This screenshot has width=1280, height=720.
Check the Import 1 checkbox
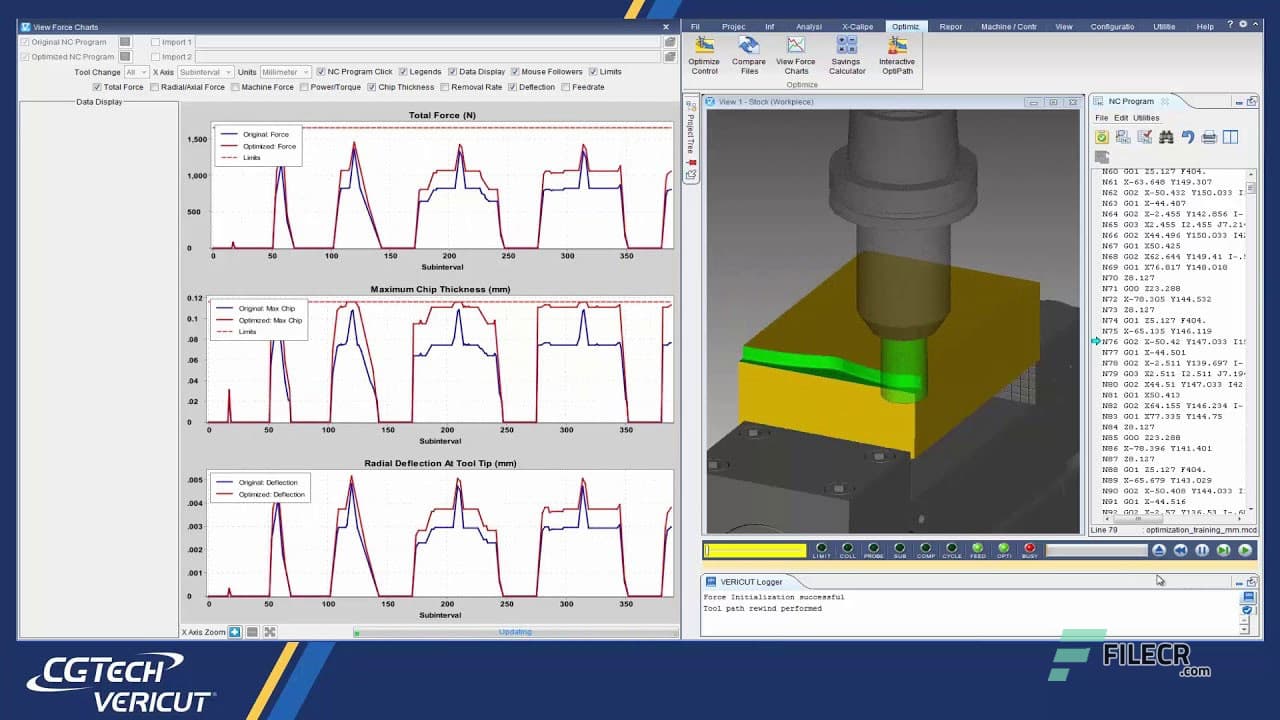(x=156, y=42)
